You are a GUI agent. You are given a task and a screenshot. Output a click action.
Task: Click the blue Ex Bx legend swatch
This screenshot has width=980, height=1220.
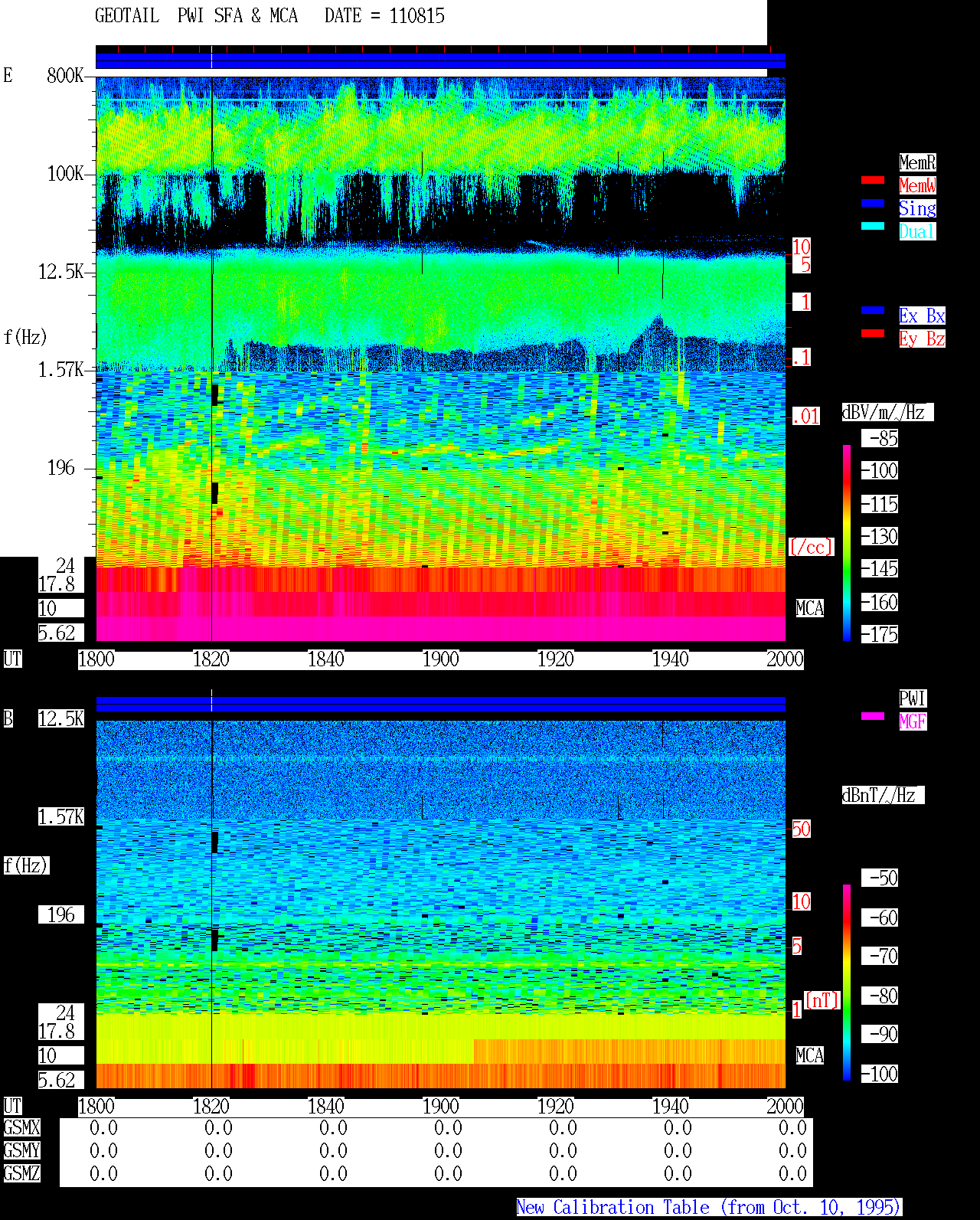873,310
